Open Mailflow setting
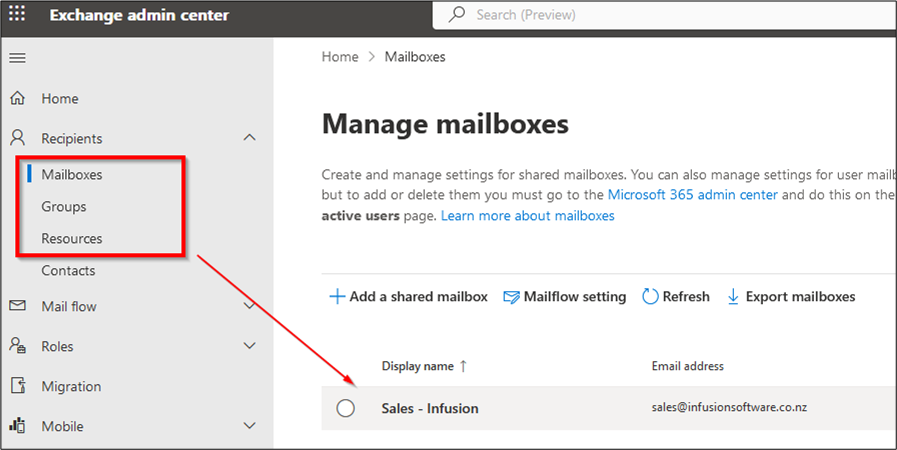 click(565, 297)
